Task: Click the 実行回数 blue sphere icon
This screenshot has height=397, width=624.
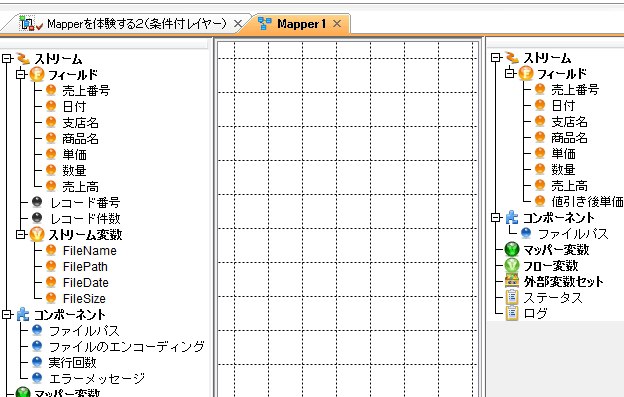Action: pyautogui.click(x=37, y=362)
